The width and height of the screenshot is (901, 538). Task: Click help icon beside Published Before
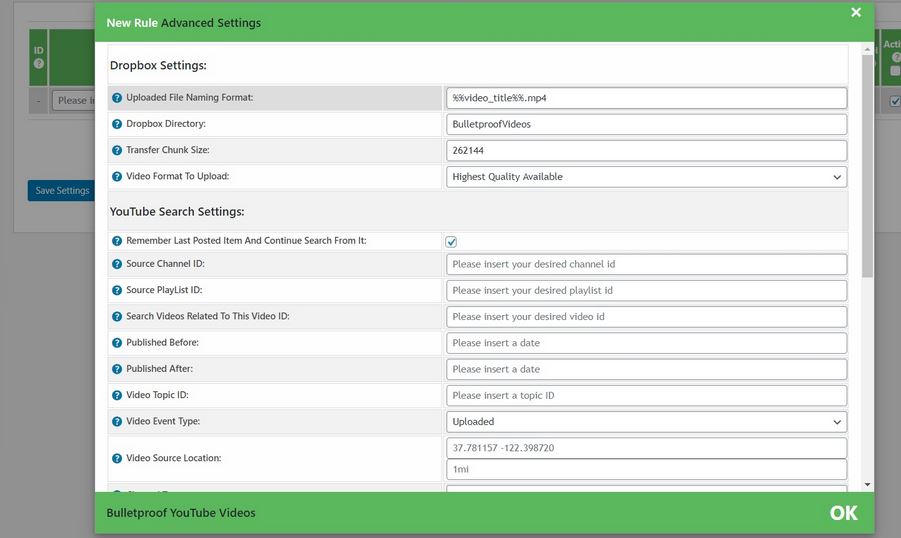pyautogui.click(x=117, y=343)
